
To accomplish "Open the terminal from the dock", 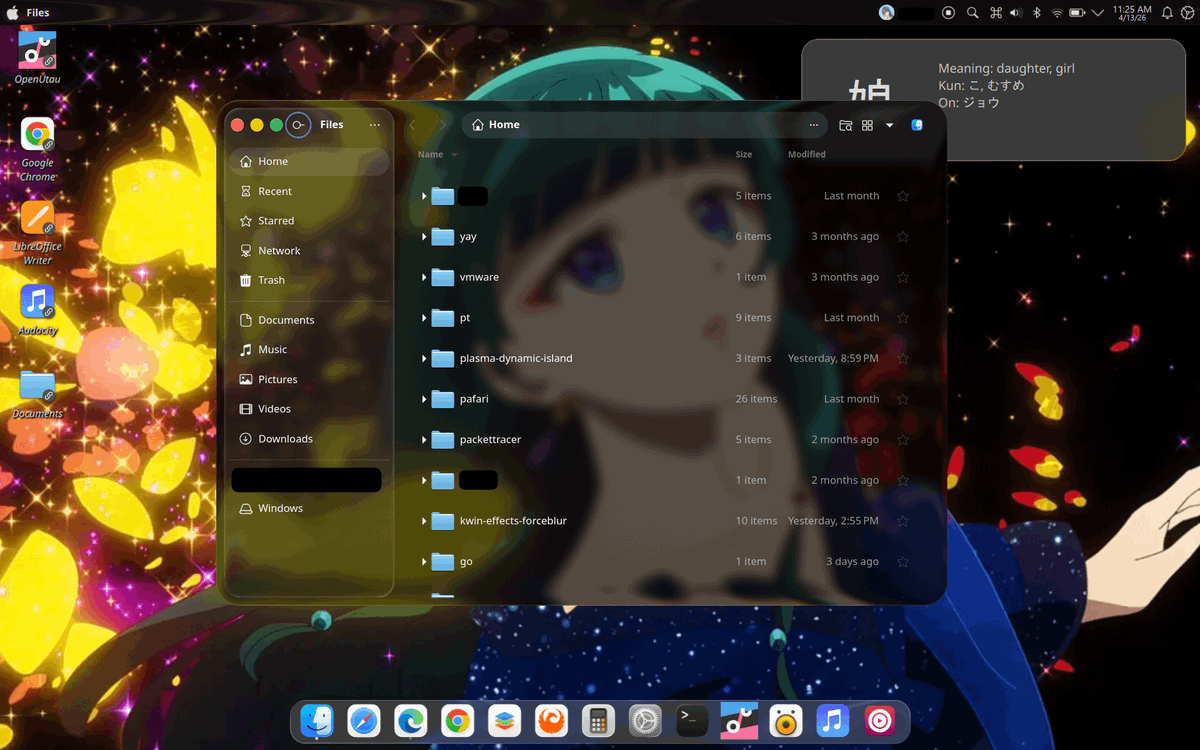I will (x=692, y=721).
